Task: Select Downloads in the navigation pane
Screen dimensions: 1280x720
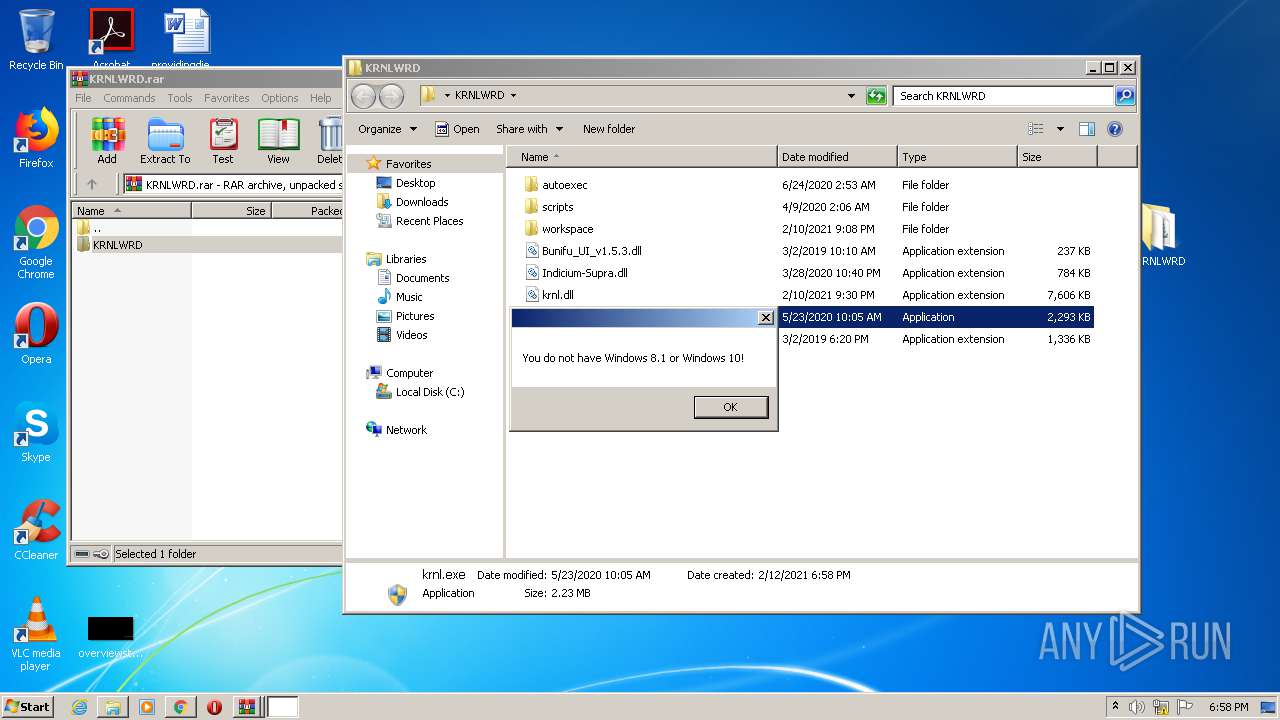Action: 412,202
